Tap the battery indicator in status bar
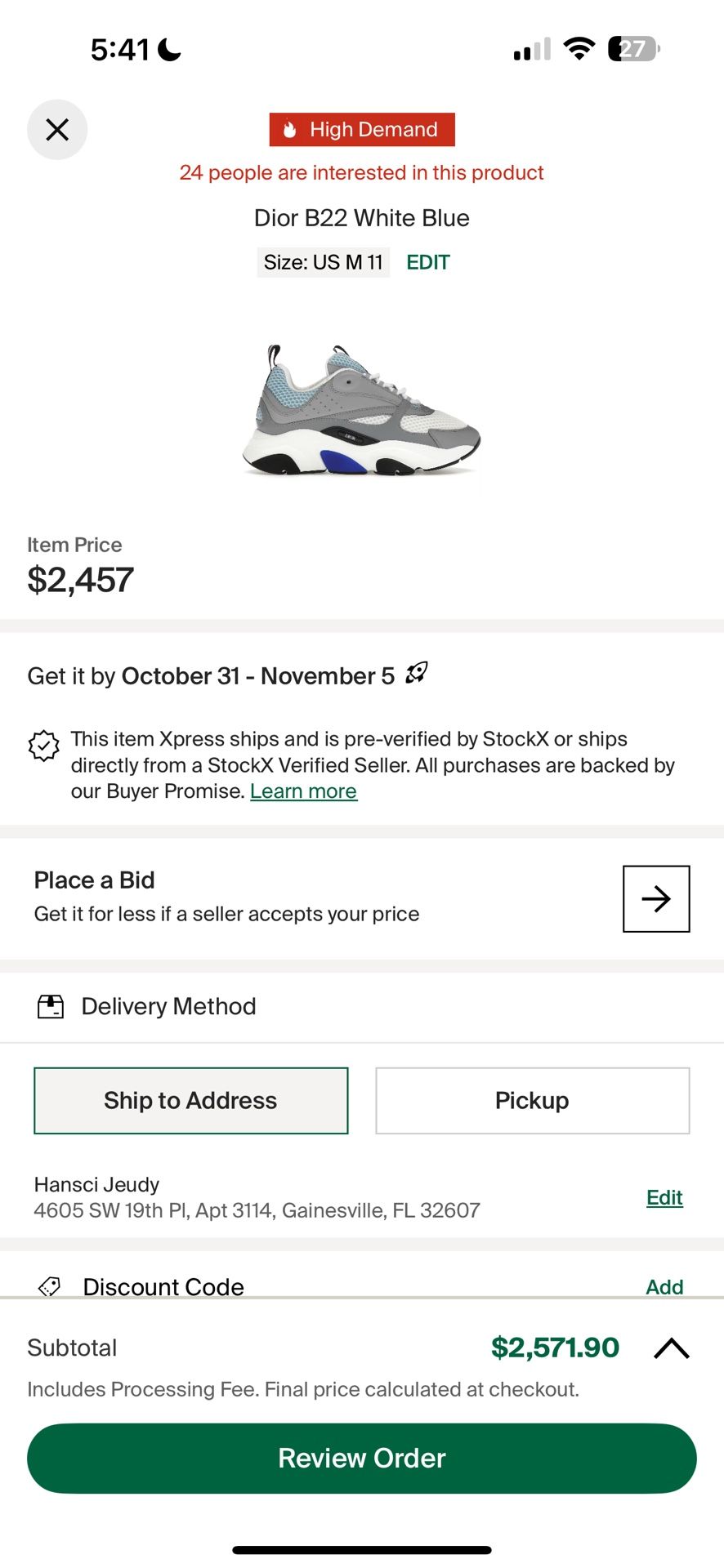The height and width of the screenshot is (1568, 724). pyautogui.click(x=633, y=50)
